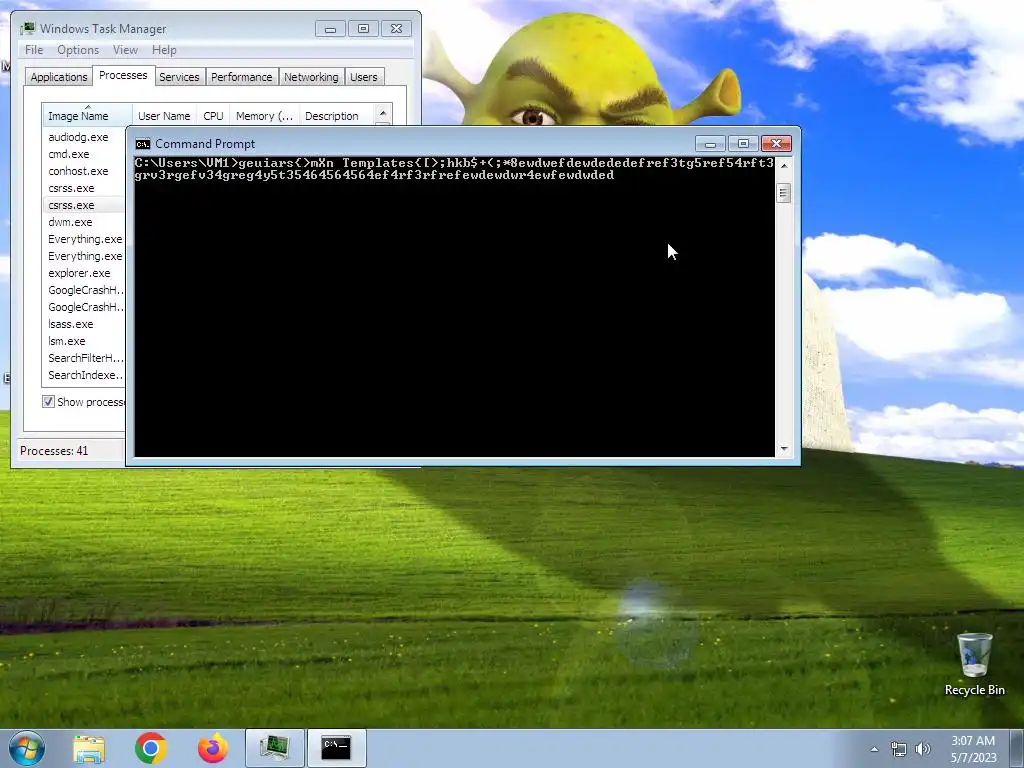Sort processes by User Name column
The height and width of the screenshot is (768, 1024).
click(x=164, y=115)
